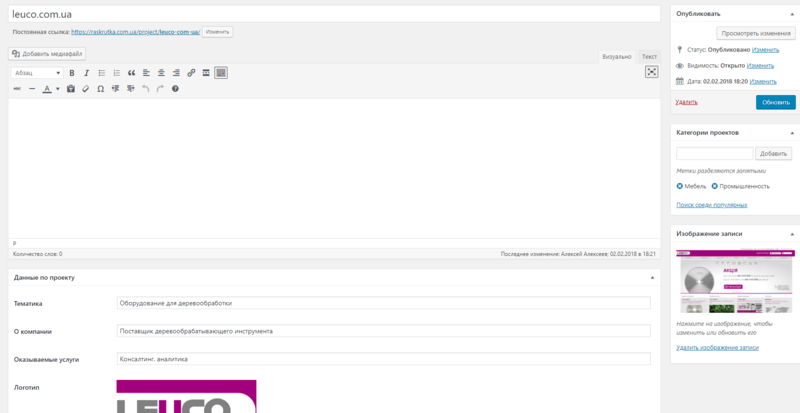
Task: Click the Добавить медиафайл button
Action: tap(47, 54)
